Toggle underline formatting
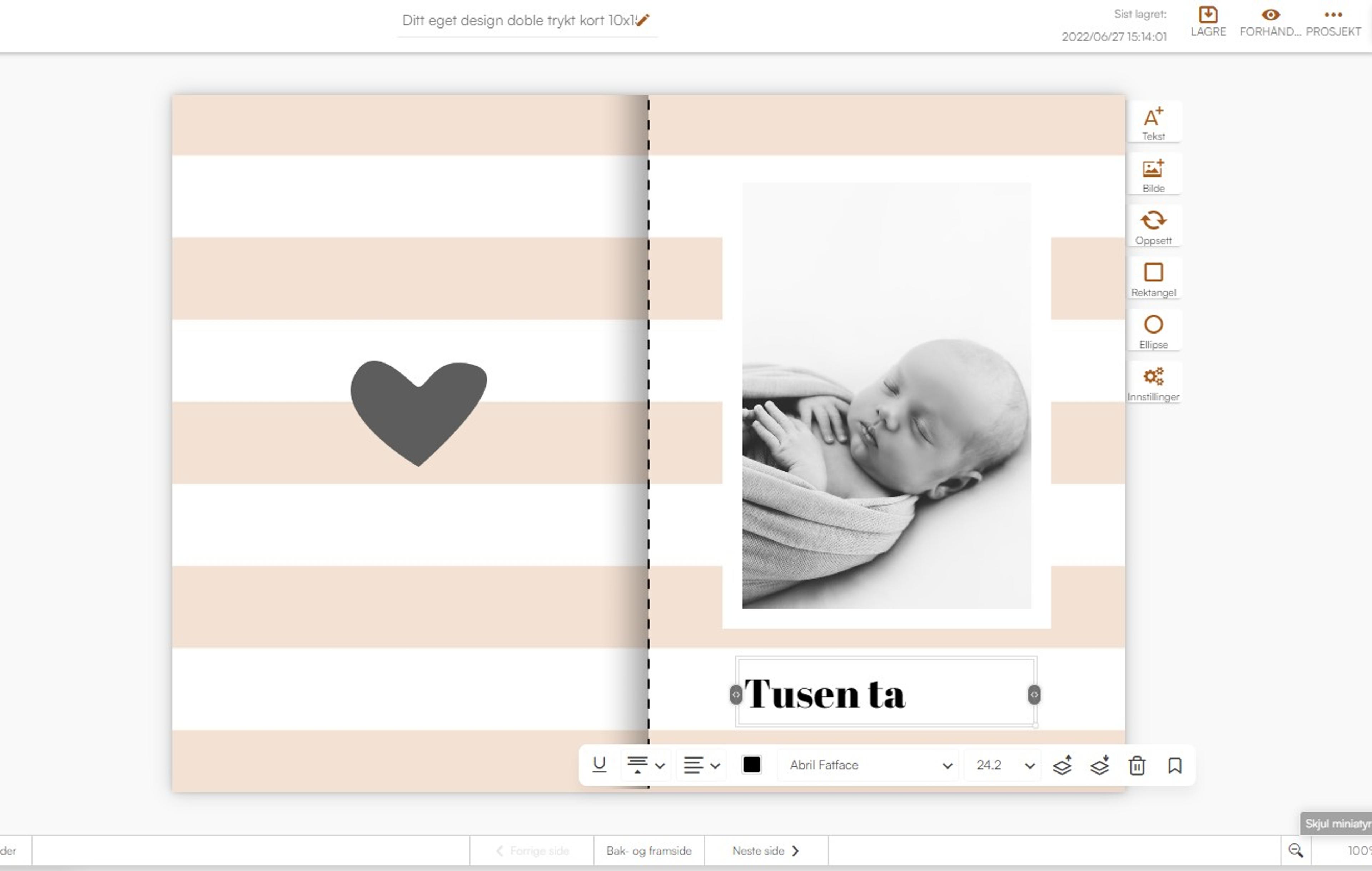1372x871 pixels. (599, 765)
